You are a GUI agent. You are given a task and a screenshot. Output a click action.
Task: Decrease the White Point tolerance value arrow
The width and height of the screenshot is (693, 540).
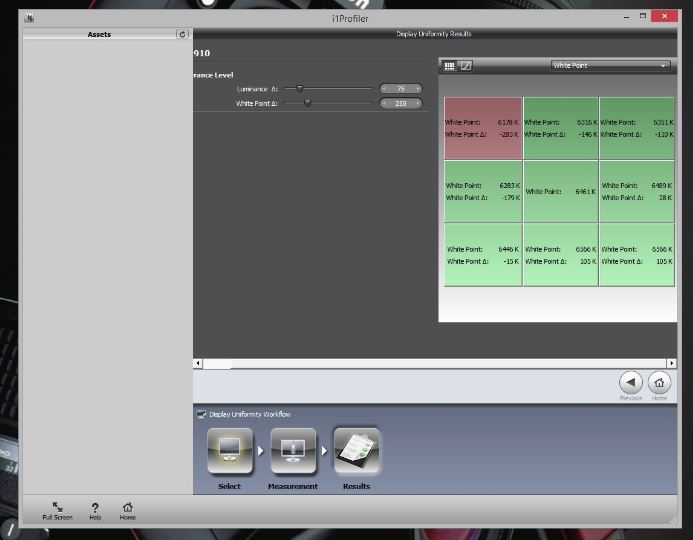coord(384,103)
